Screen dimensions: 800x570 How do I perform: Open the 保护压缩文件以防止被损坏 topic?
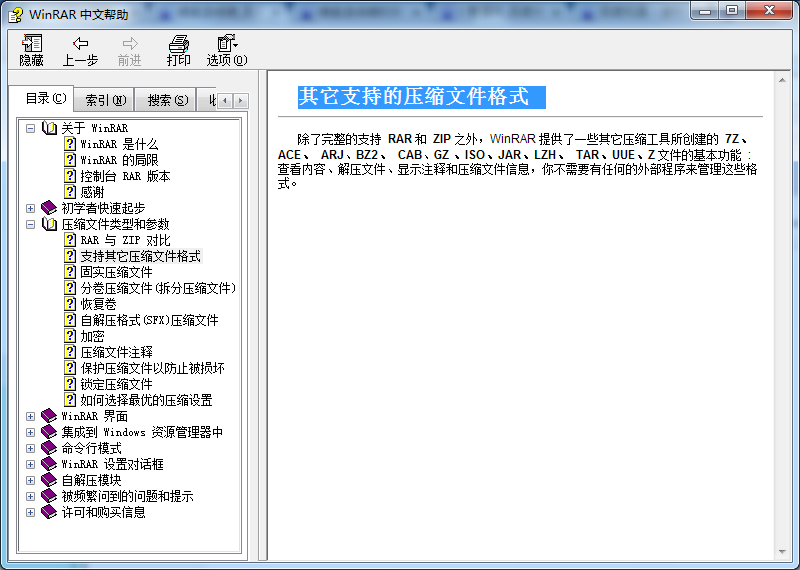[x=152, y=368]
